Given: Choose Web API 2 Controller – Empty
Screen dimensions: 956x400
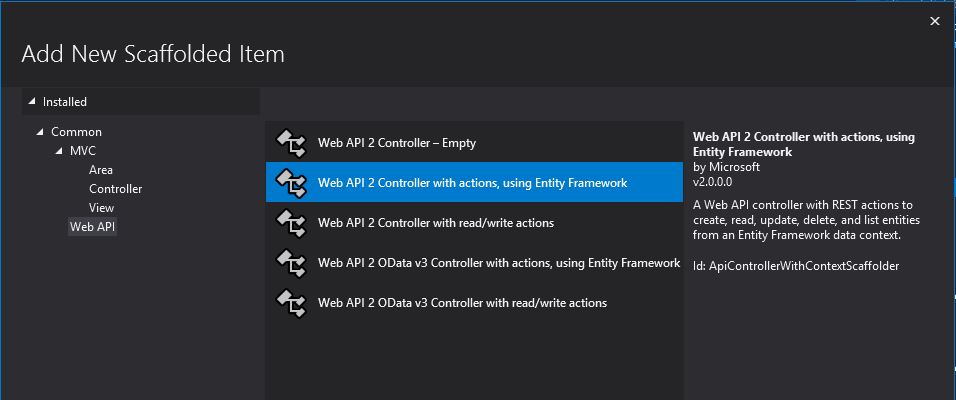Looking at the screenshot, I should pos(474,143).
